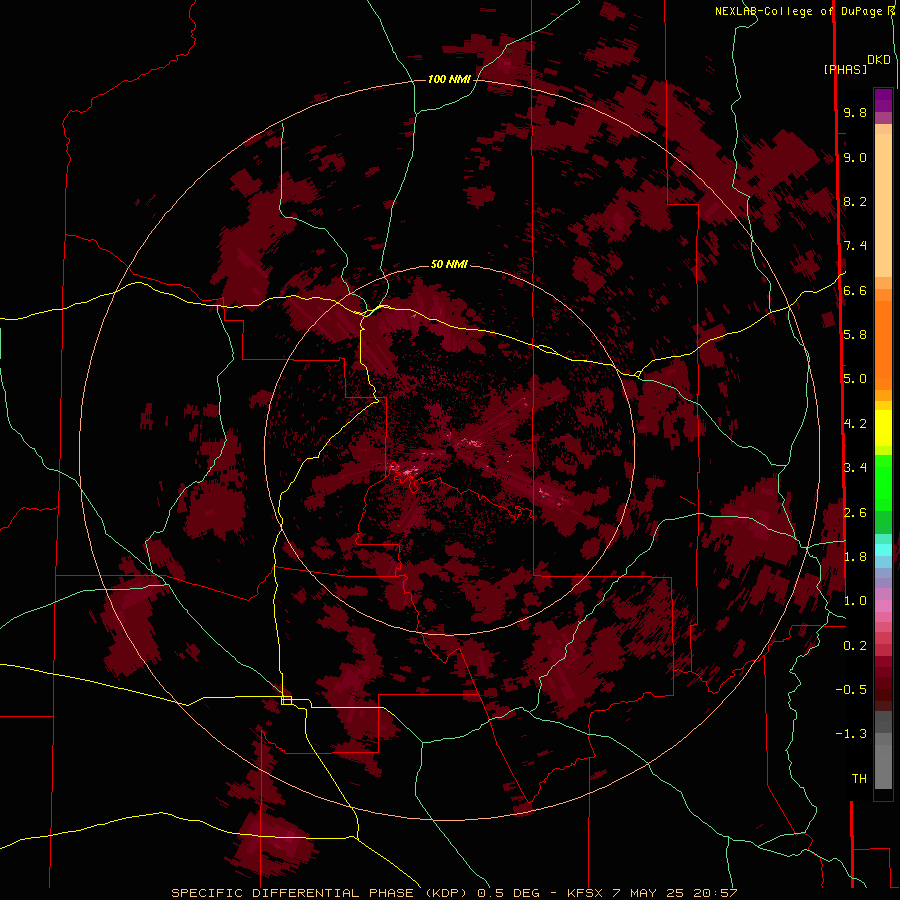Click the -1.3 scale value

(851, 734)
